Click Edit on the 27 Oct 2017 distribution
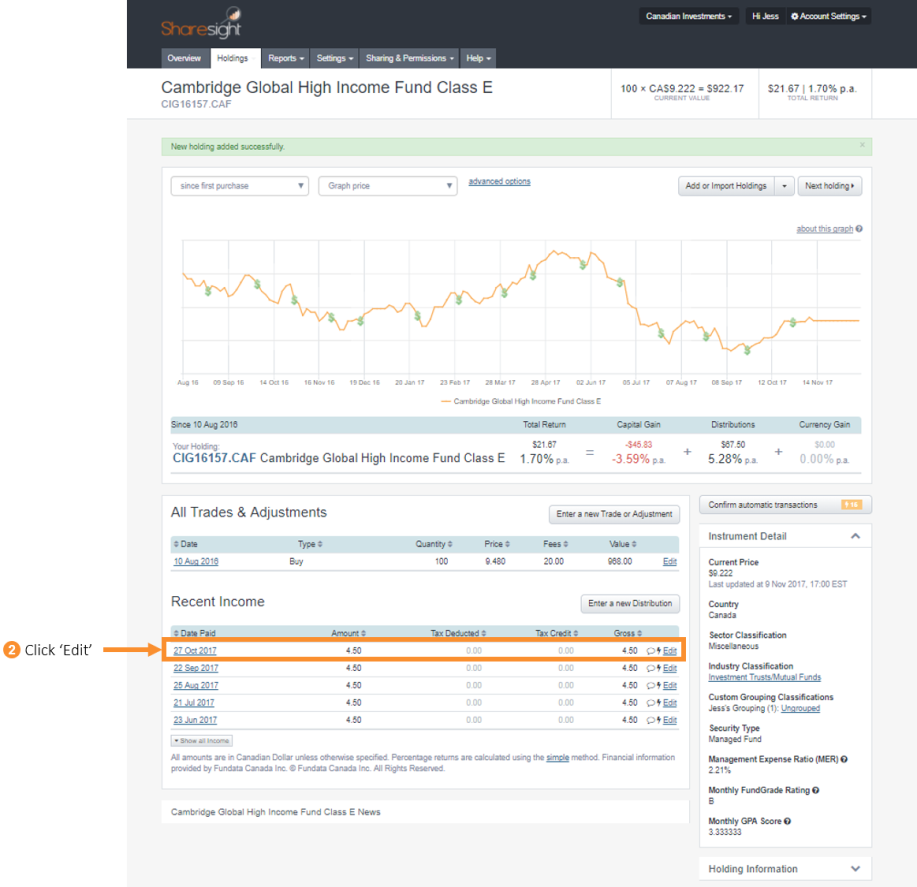 670,651
